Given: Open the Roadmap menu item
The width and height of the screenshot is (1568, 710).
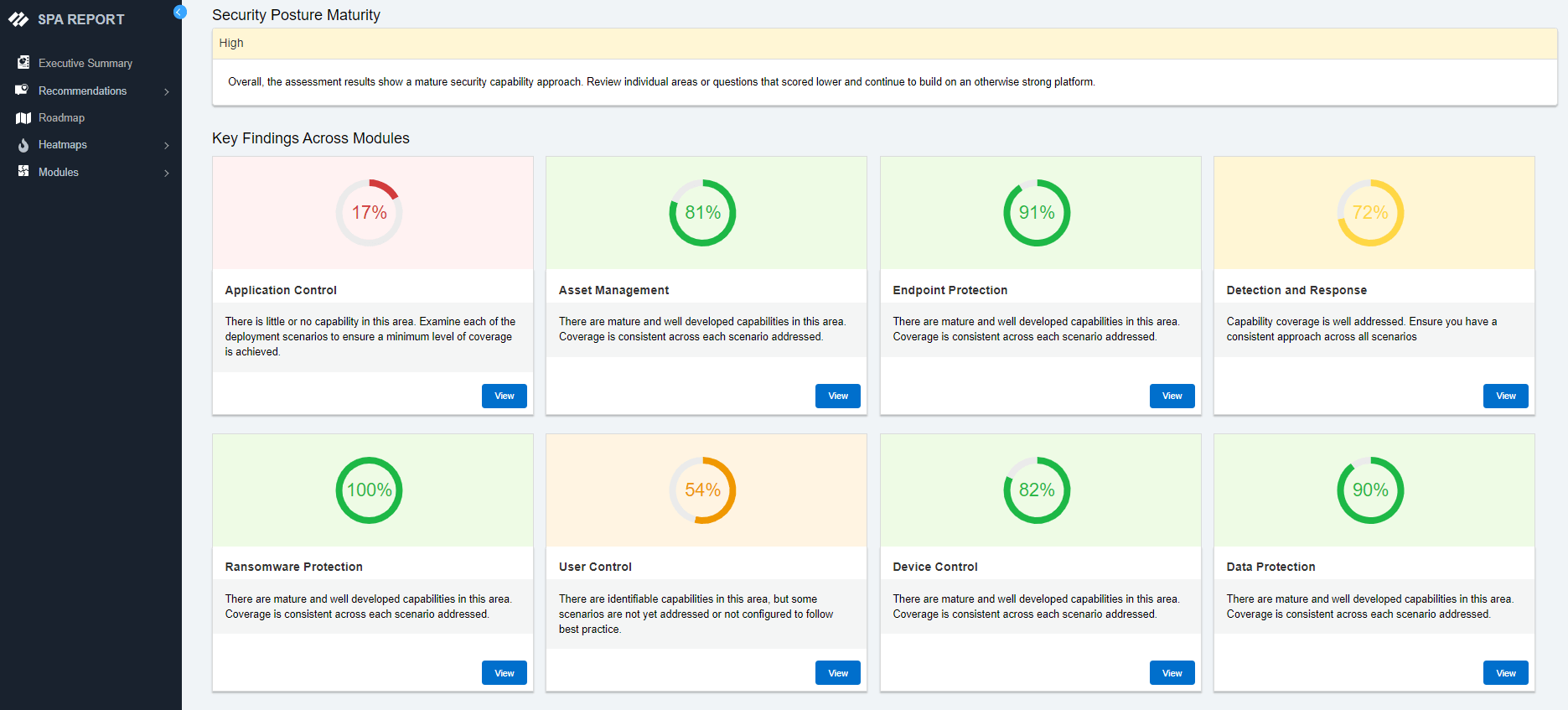Looking at the screenshot, I should point(61,118).
